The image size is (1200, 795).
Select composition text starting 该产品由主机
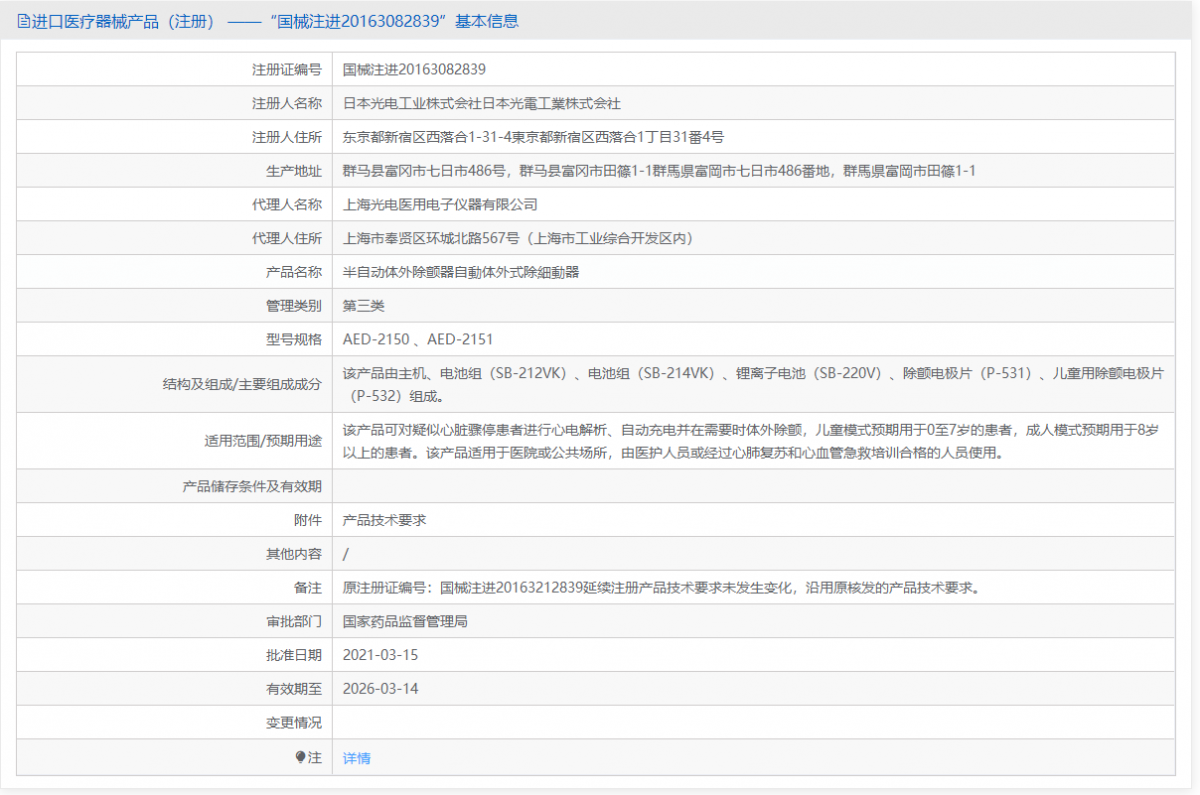click(x=753, y=384)
